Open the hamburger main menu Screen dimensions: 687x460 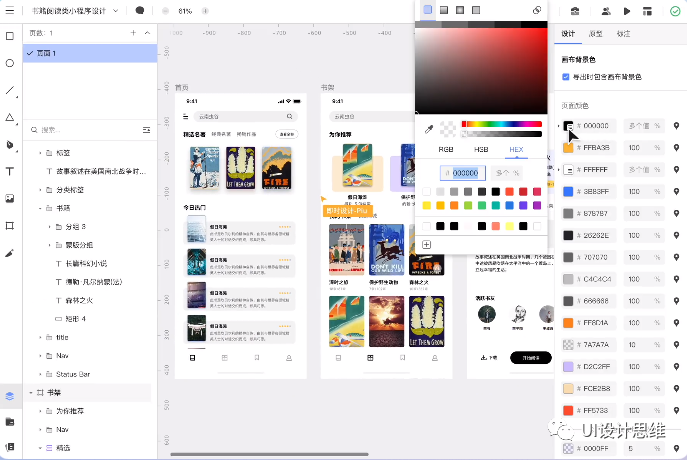[10, 11]
